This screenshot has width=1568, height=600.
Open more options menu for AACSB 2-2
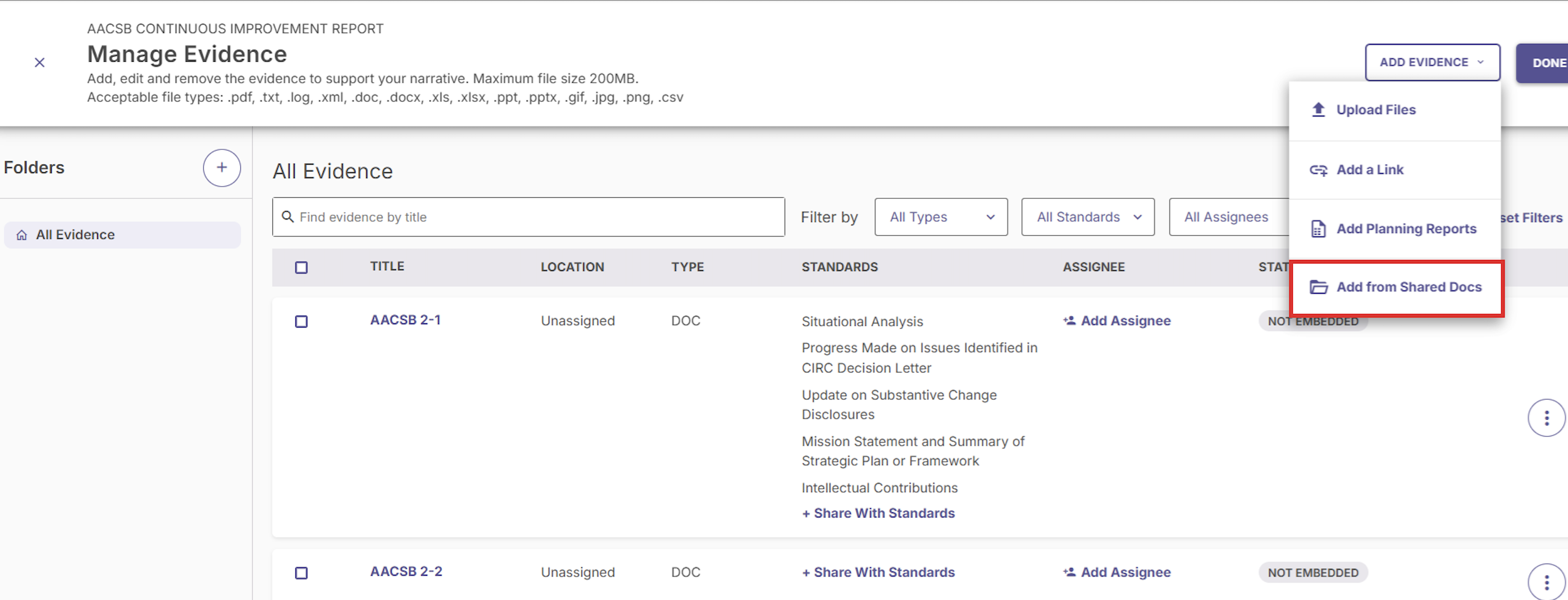click(1546, 583)
